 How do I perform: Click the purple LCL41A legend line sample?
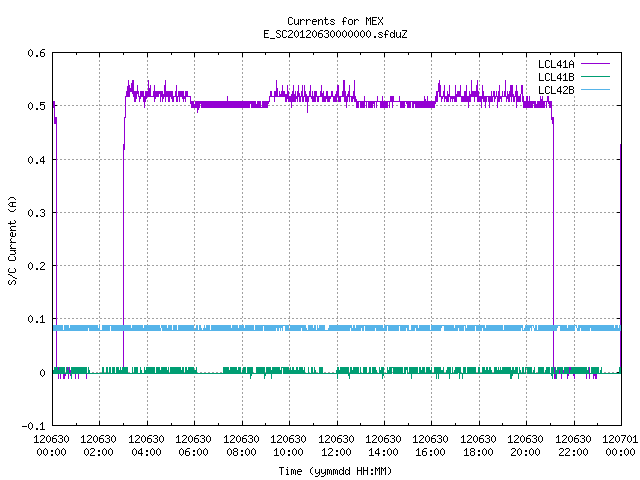coord(595,64)
